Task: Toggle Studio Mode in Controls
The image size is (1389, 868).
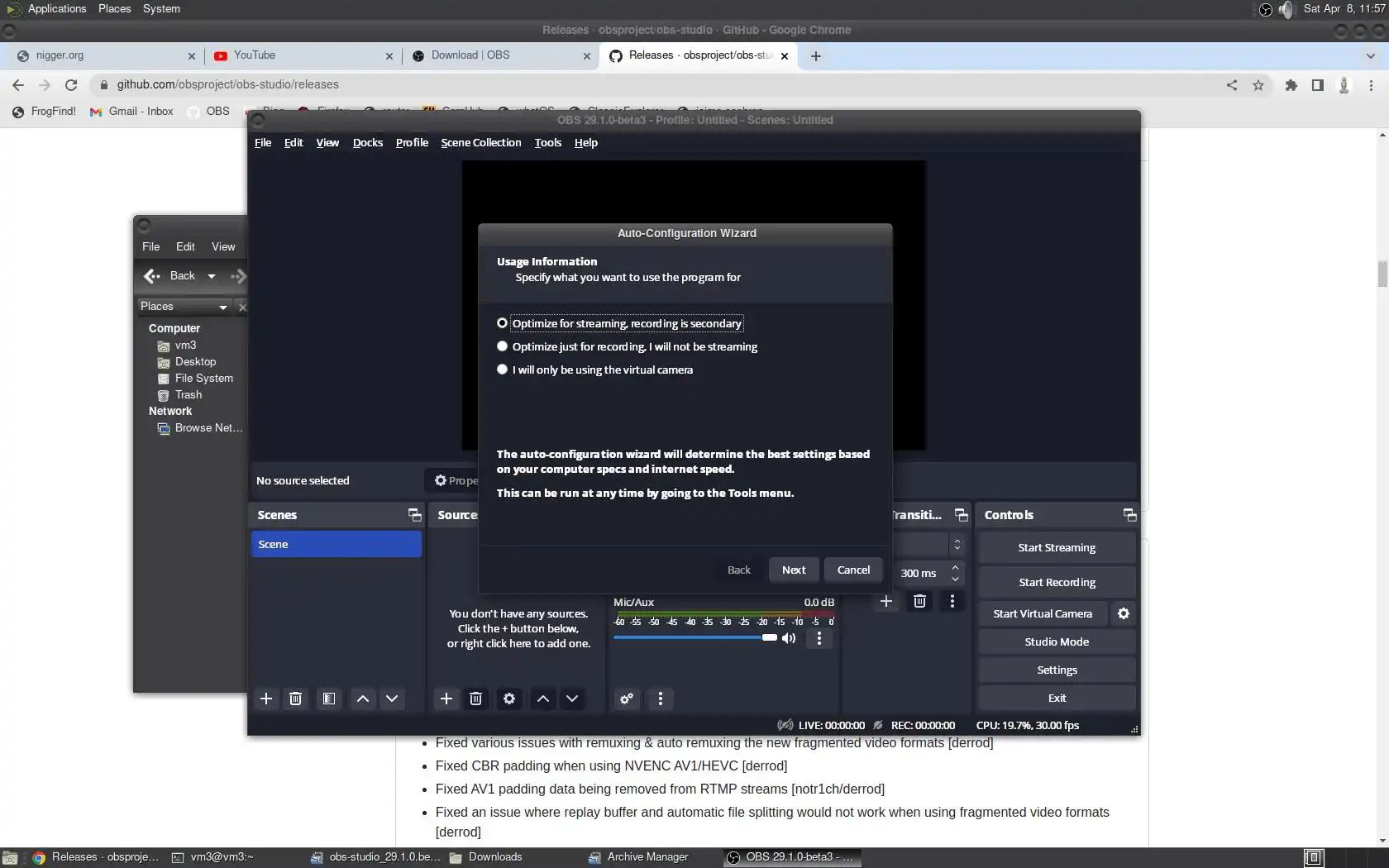Action: coord(1057,641)
